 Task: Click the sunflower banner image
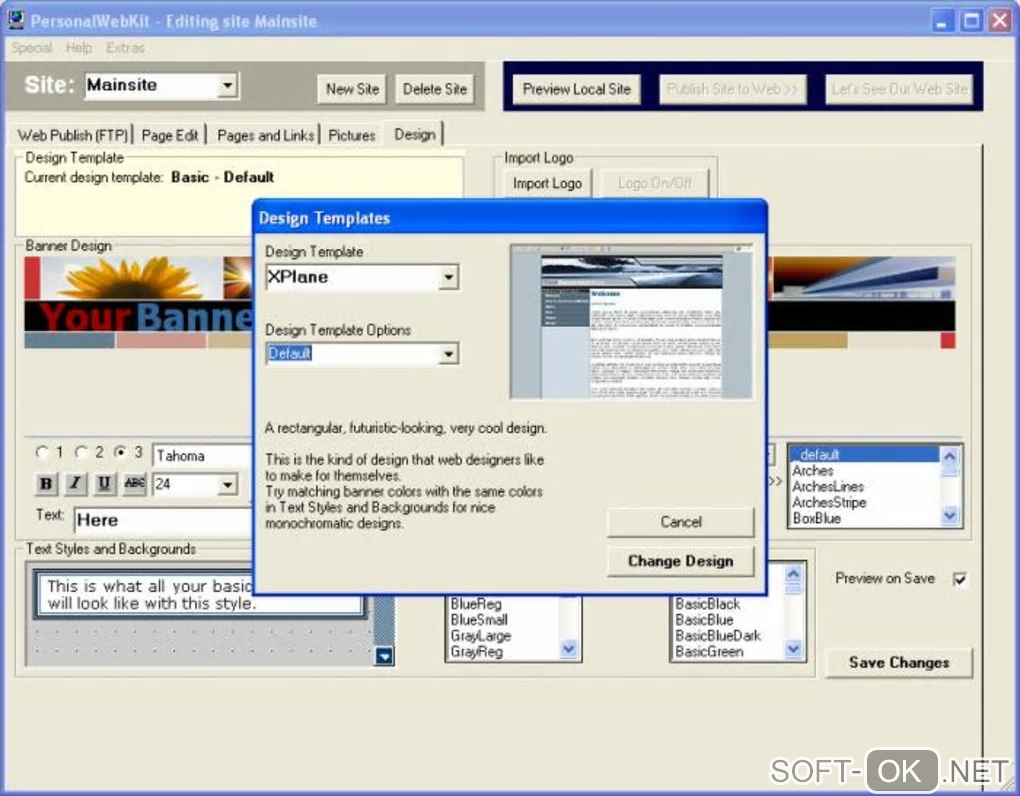[133, 278]
